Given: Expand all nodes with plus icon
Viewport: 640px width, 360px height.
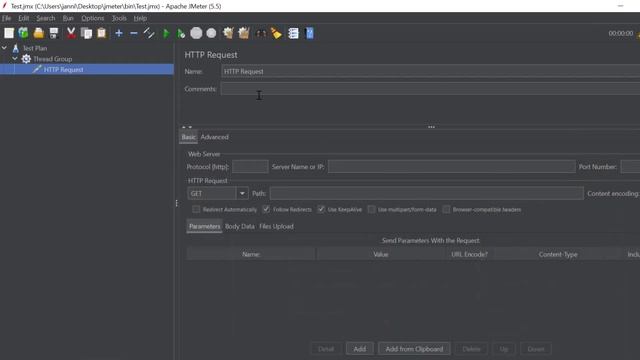Looking at the screenshot, I should click(x=119, y=33).
